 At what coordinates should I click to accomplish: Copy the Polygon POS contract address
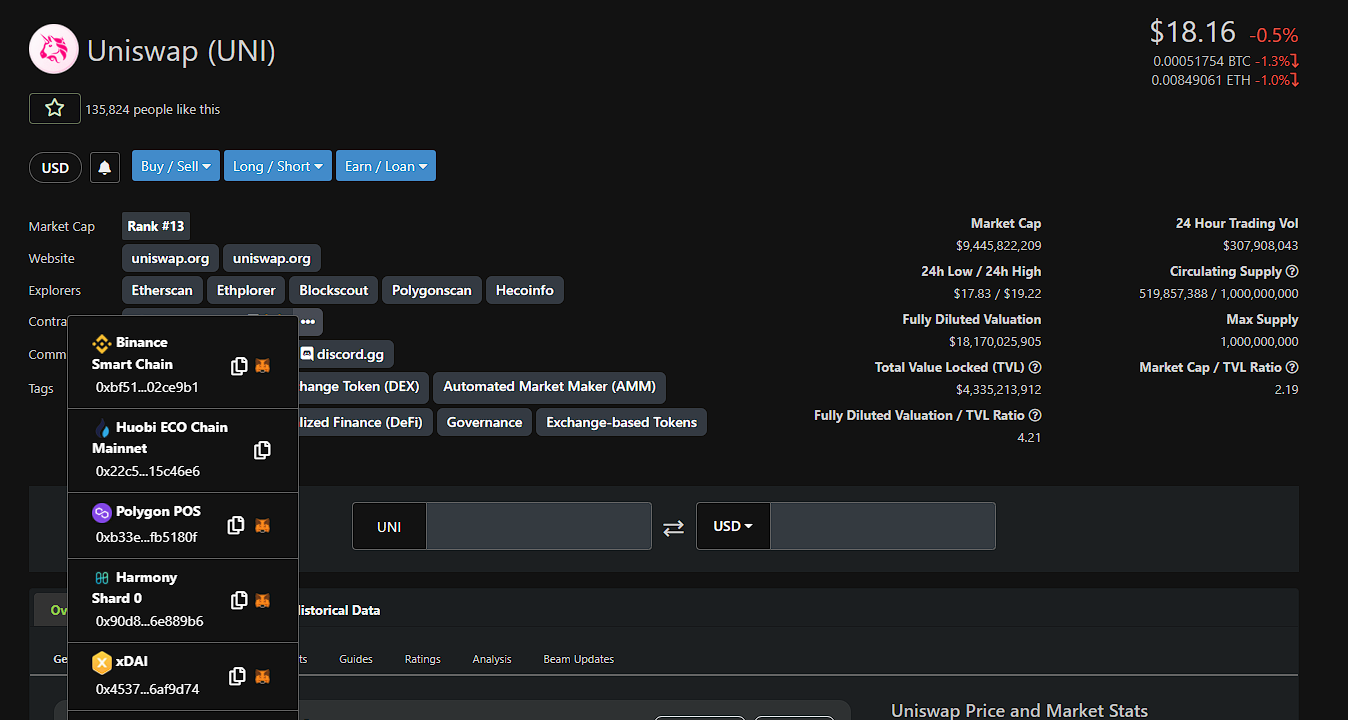[x=237, y=525]
